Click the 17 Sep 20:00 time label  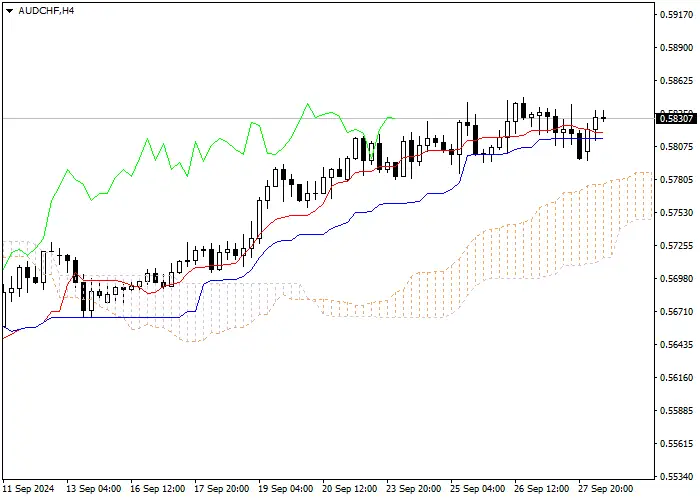221,489
